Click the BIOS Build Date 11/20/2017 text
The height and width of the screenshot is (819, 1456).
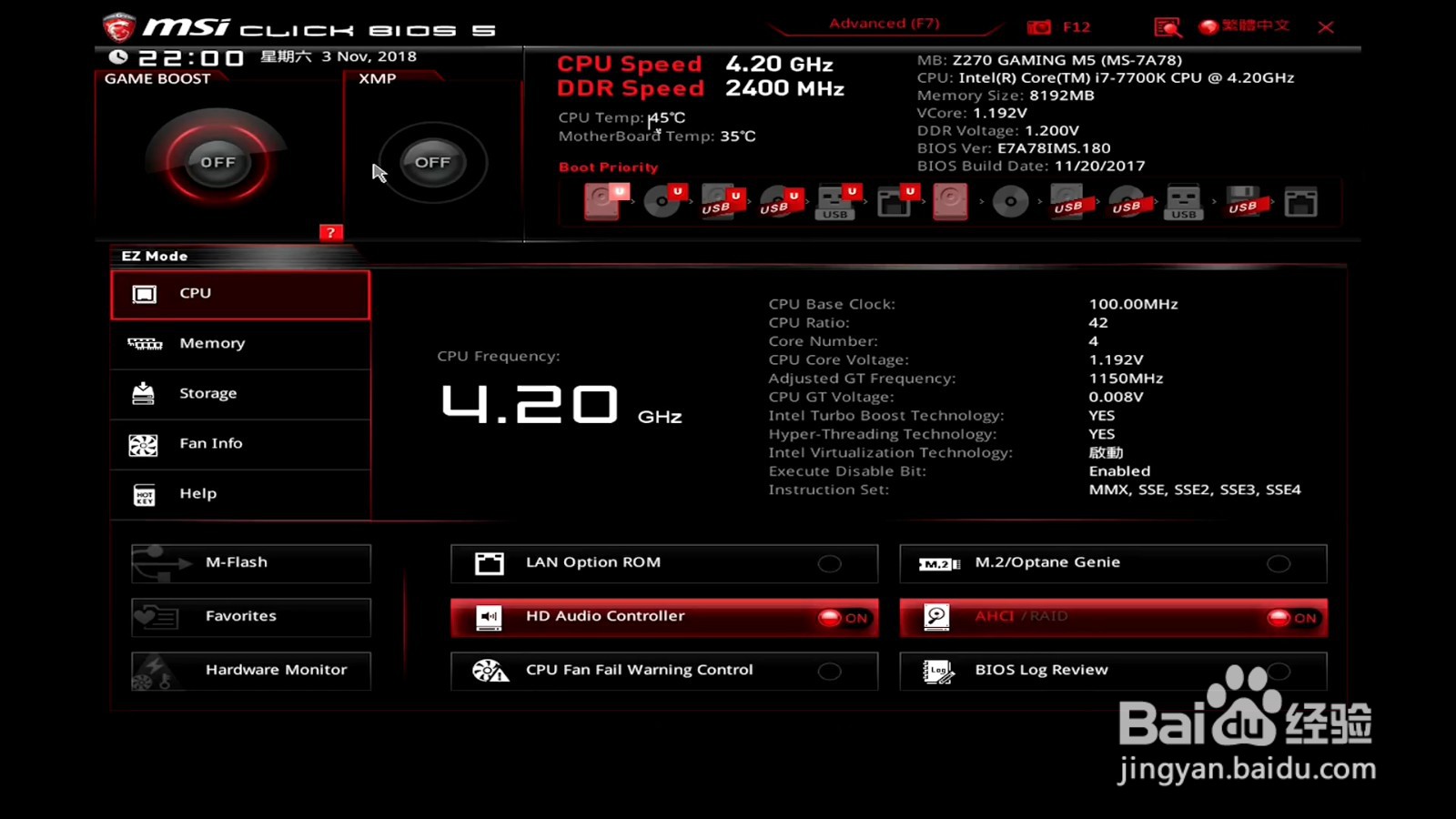pos(1031,166)
